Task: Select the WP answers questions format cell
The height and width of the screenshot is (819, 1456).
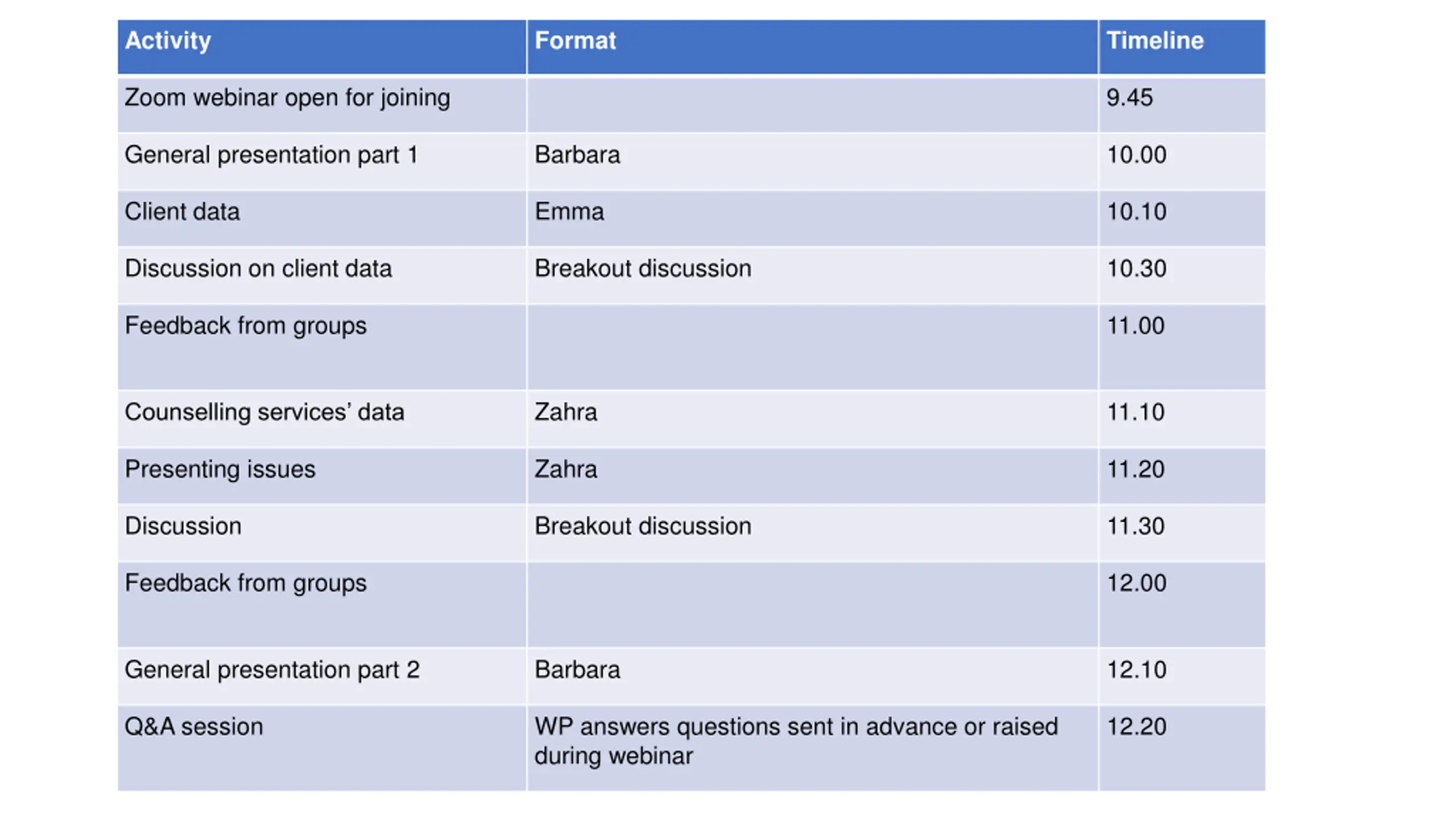Action: coord(812,748)
